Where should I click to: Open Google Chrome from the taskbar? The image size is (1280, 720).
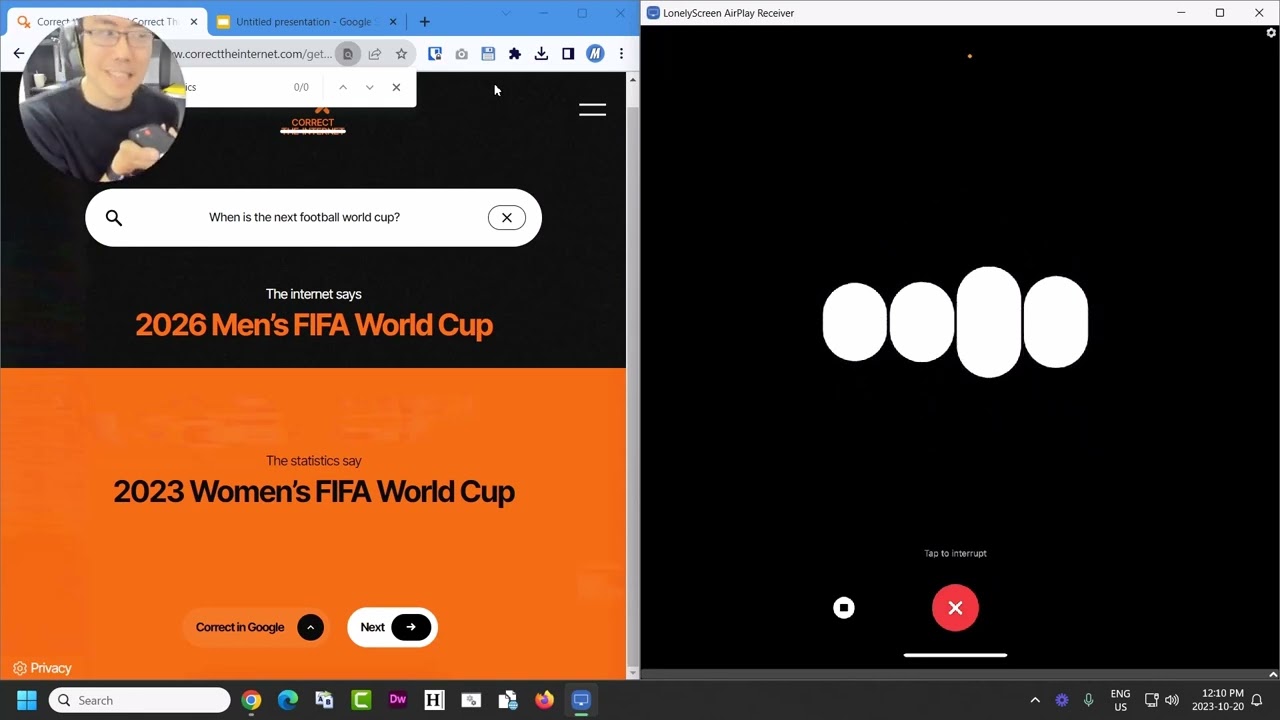pos(251,700)
